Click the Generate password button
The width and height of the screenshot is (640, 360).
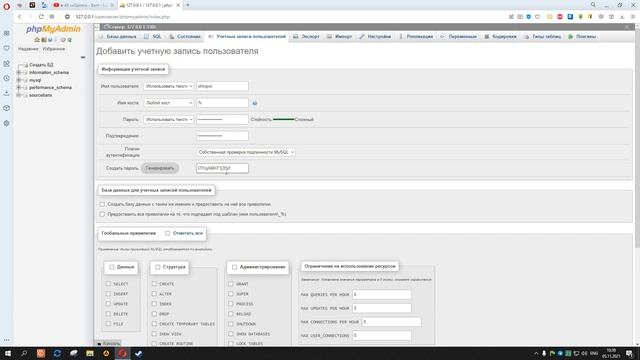(160, 168)
